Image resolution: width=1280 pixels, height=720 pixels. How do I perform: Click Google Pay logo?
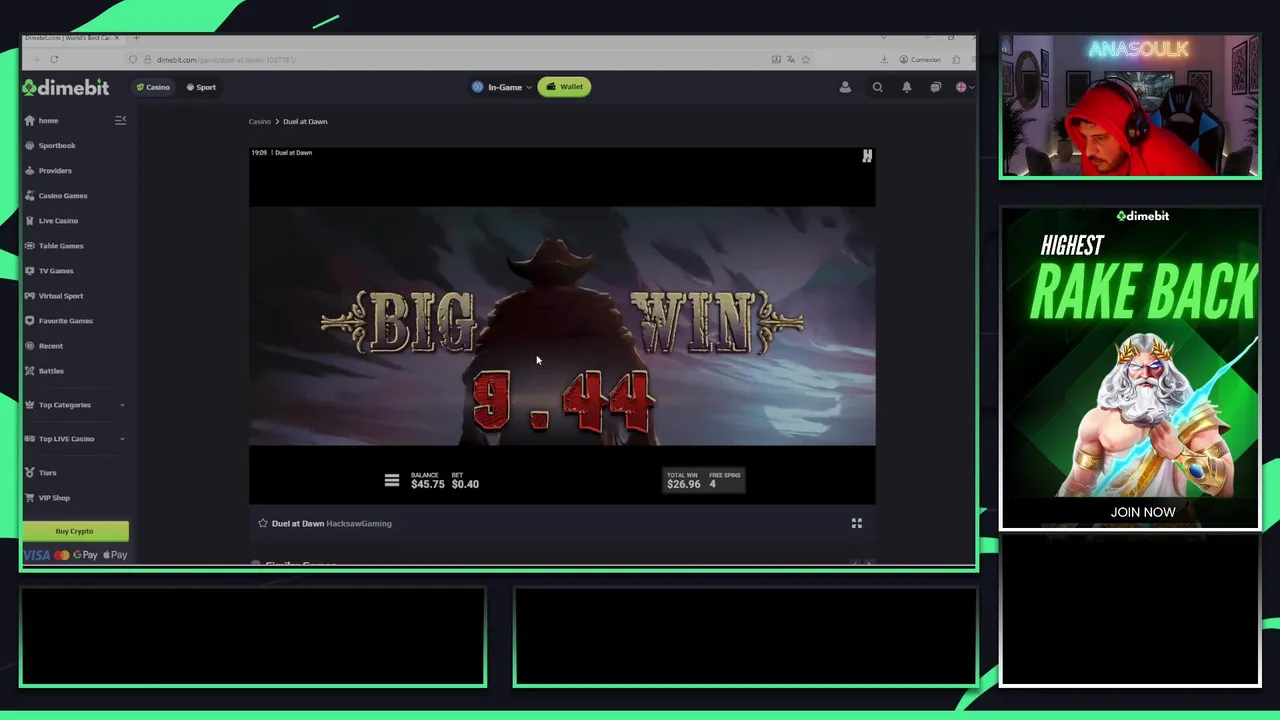click(84, 555)
